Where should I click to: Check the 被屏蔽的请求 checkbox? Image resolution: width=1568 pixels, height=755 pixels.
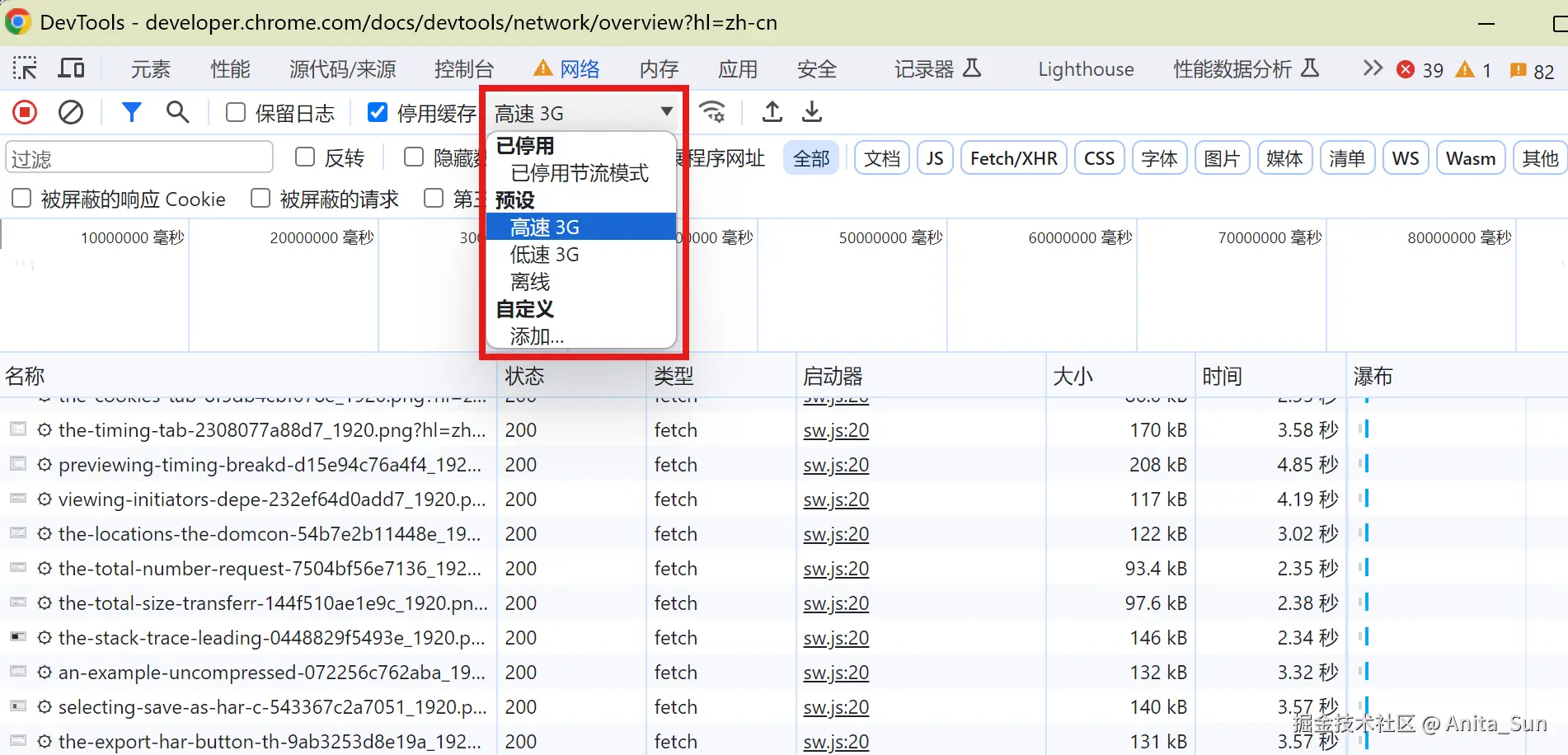point(261,198)
